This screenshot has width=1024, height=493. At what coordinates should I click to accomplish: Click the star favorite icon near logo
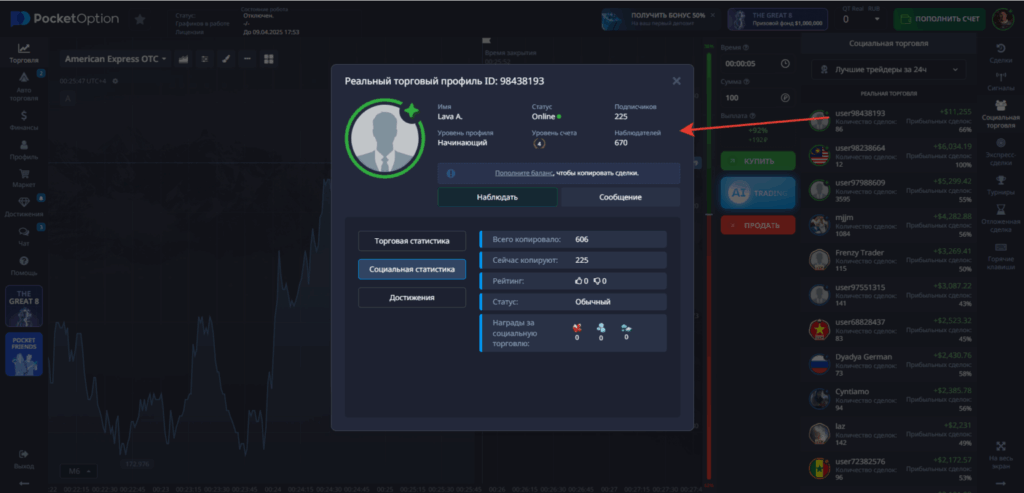pos(140,19)
